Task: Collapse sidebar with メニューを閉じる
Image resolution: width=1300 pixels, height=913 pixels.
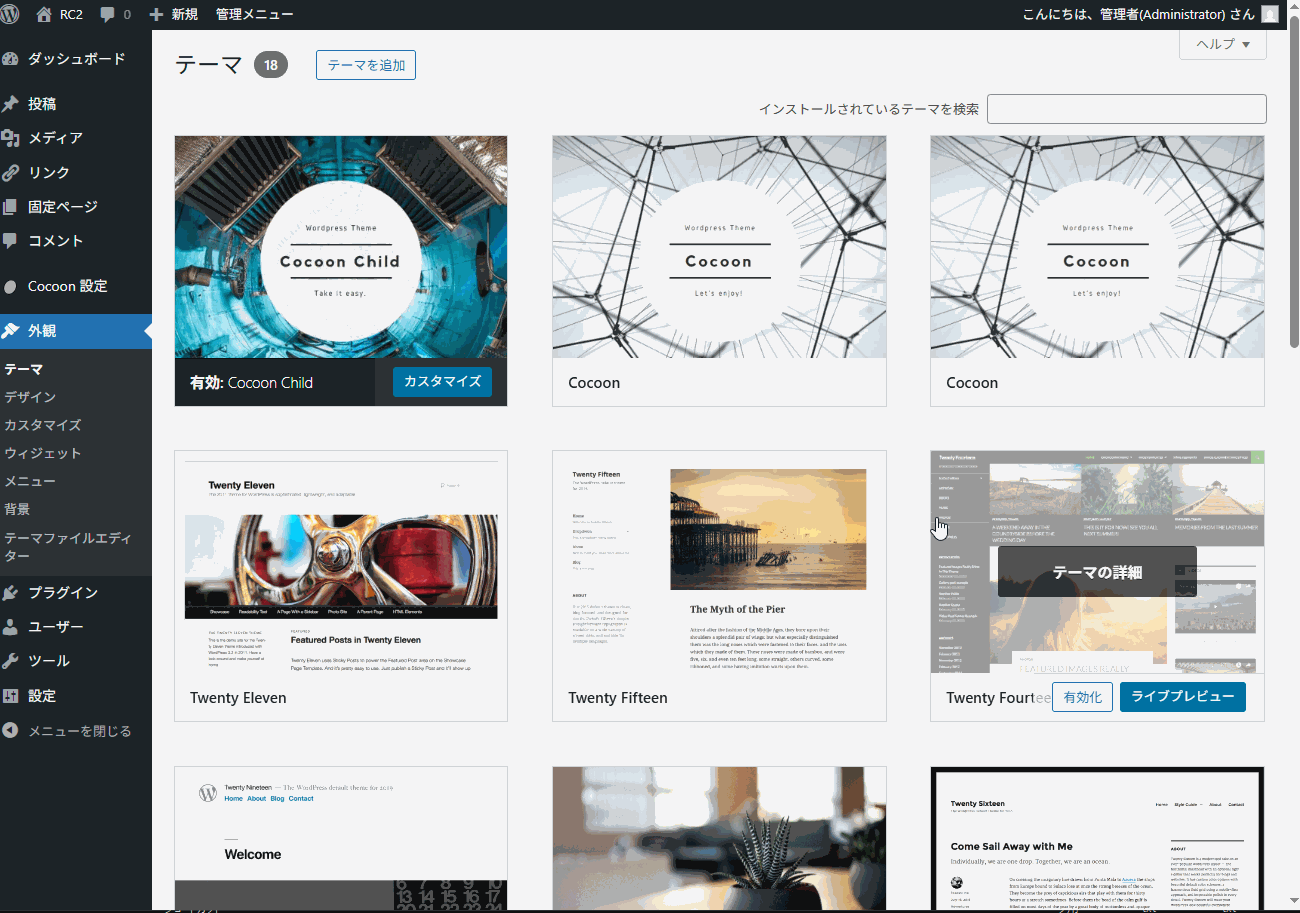Action: point(79,731)
